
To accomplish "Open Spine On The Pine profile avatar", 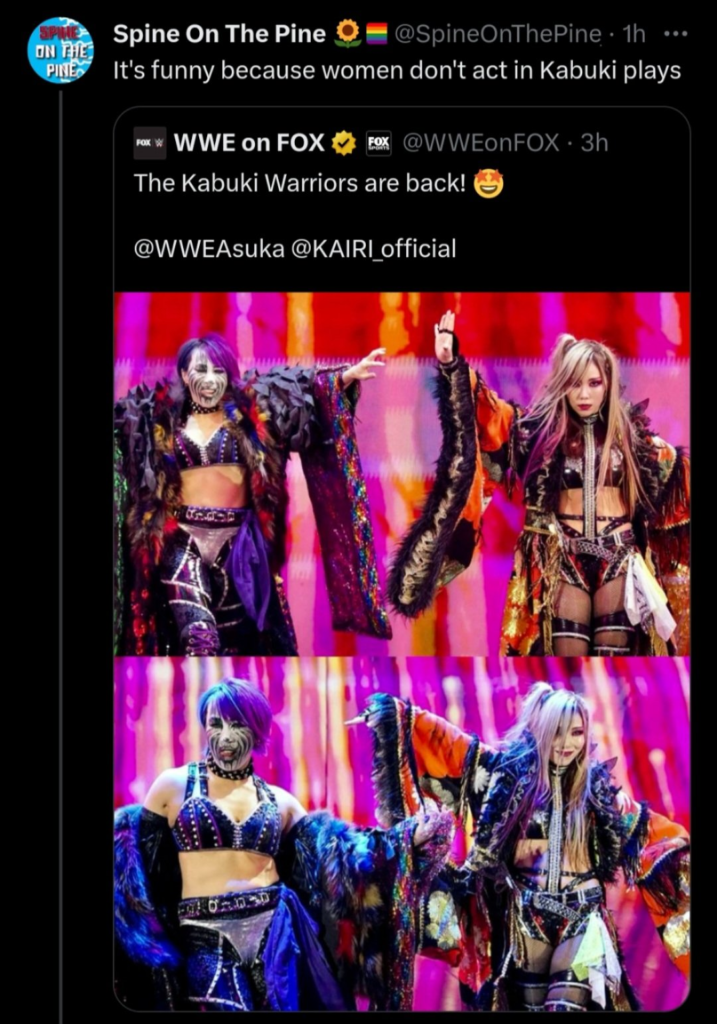I will 60,51.
